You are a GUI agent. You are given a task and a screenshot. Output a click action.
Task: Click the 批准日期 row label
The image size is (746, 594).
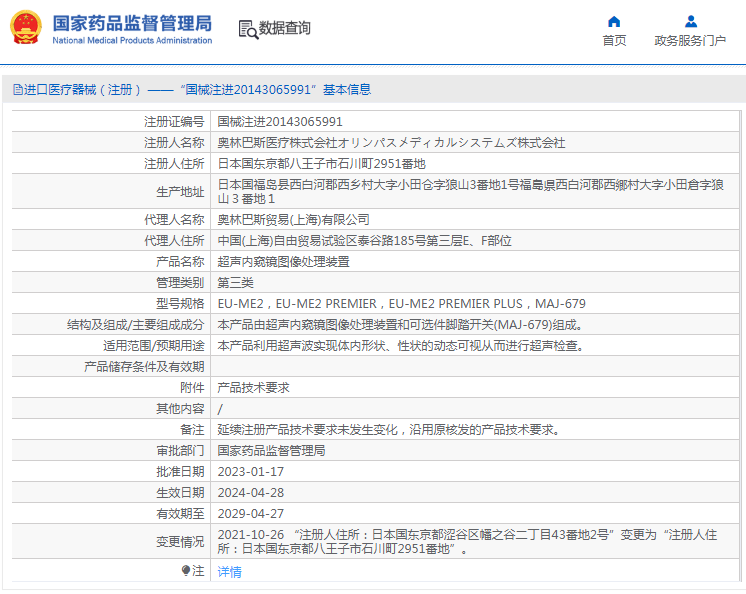tap(180, 472)
